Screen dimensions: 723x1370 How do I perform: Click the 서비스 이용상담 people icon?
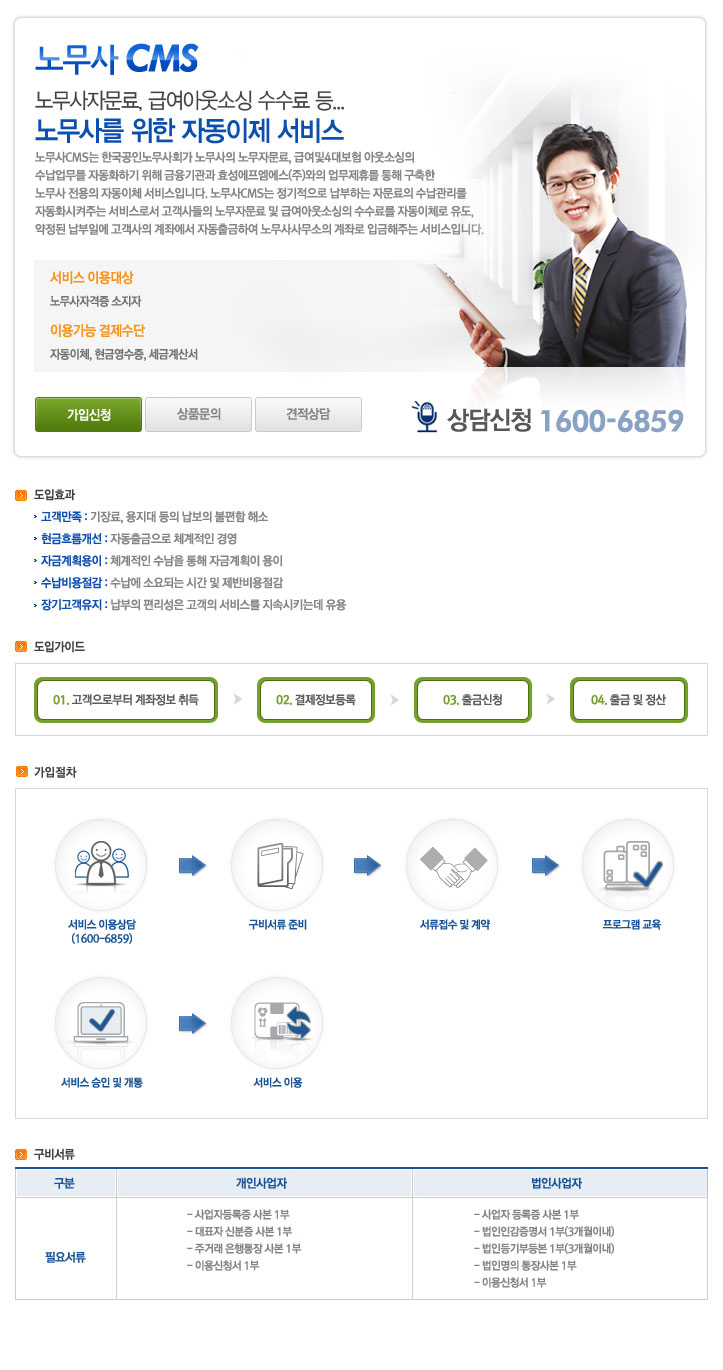pyautogui.click(x=101, y=865)
